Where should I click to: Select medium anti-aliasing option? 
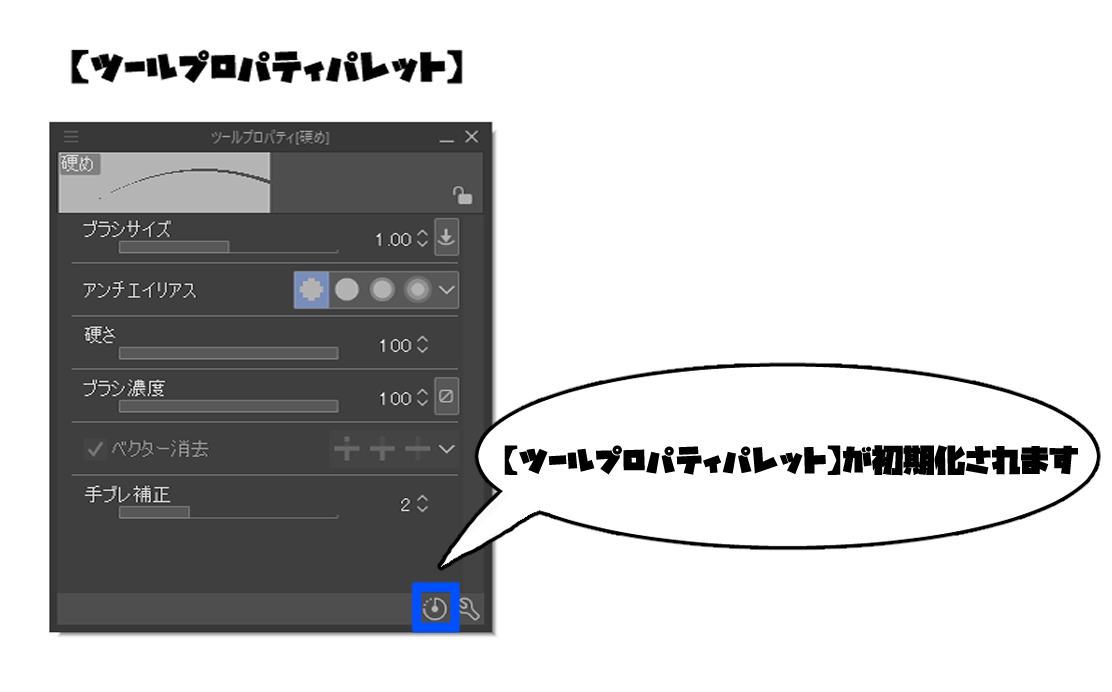pos(382,289)
